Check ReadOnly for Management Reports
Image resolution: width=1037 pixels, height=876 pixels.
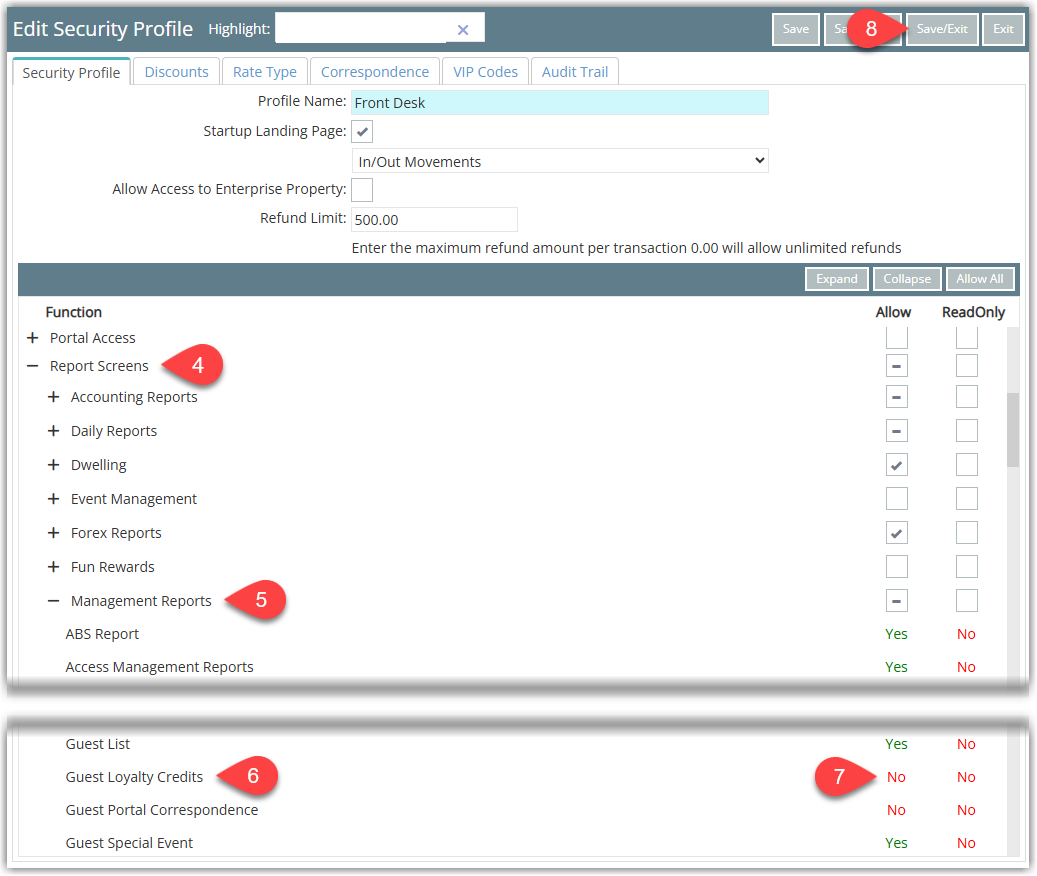click(x=967, y=601)
